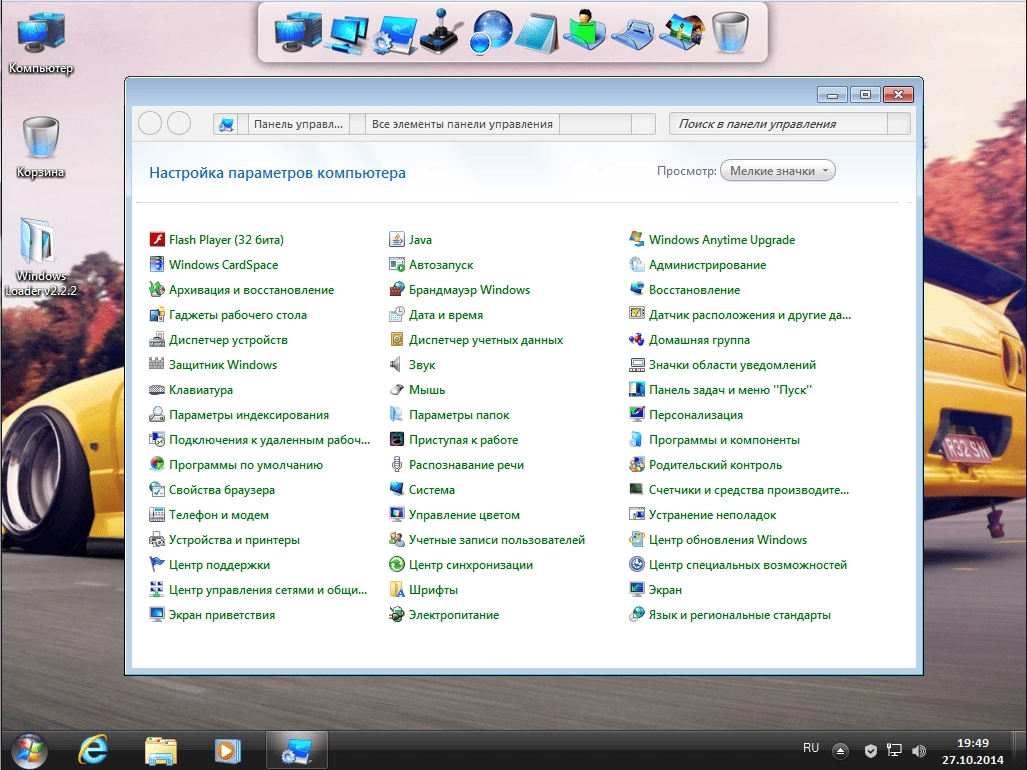Click the Центр поддержки flag icon
The height and width of the screenshot is (770, 1027).
(157, 564)
